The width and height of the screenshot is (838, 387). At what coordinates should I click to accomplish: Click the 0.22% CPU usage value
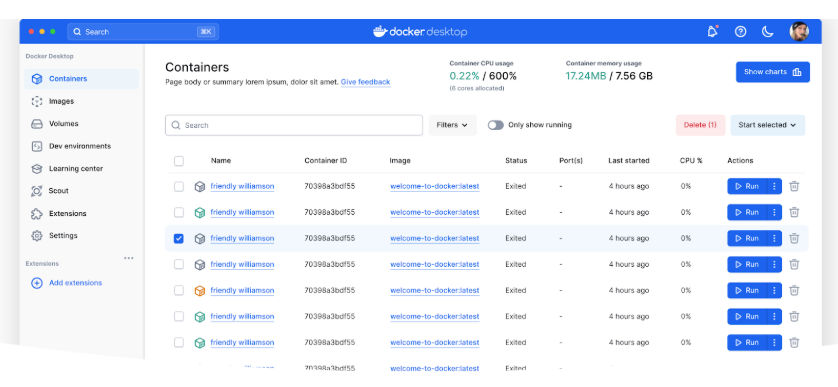tap(464, 76)
